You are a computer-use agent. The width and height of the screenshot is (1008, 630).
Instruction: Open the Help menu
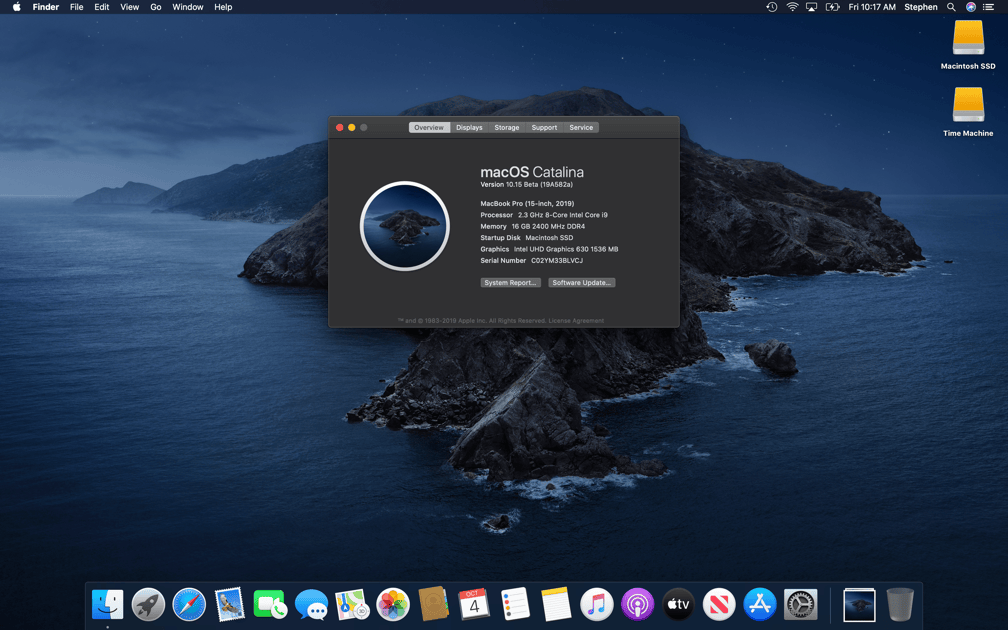pyautogui.click(x=223, y=7)
